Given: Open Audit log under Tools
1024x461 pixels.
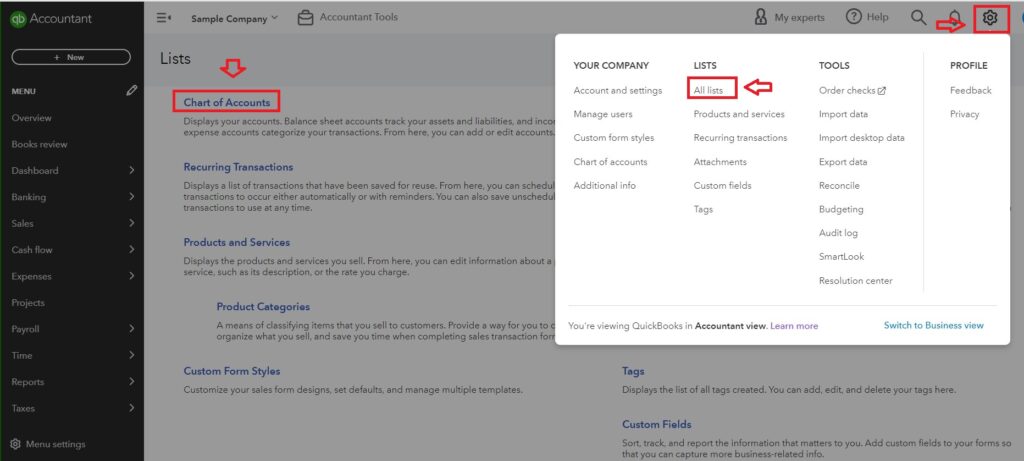Looking at the screenshot, I should [x=838, y=232].
